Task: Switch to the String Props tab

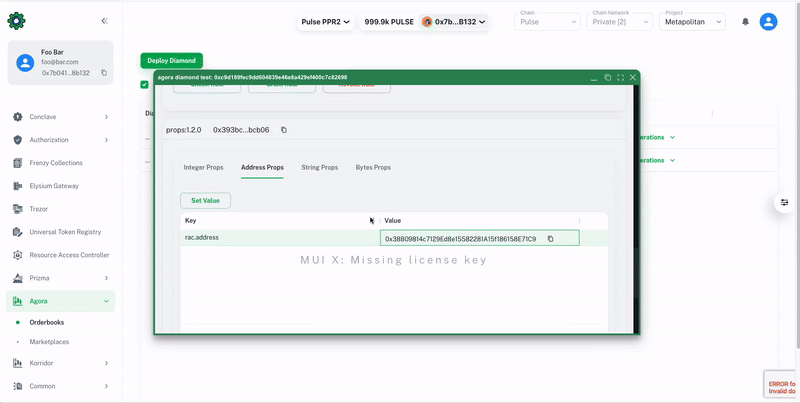Action: (x=319, y=168)
